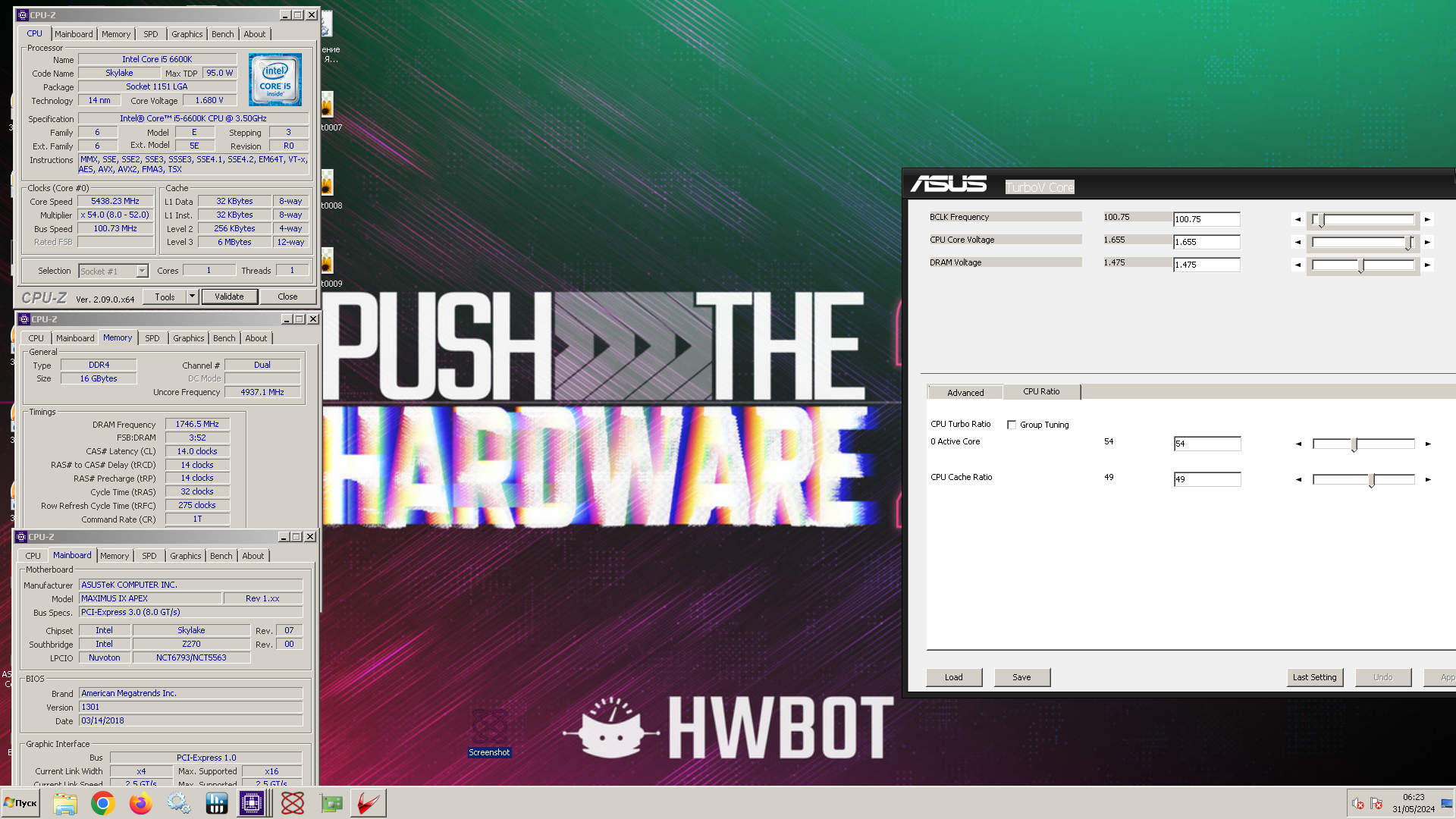This screenshot has width=1456, height=819.
Task: Launch Google Chrome from the taskbar
Action: click(x=103, y=803)
